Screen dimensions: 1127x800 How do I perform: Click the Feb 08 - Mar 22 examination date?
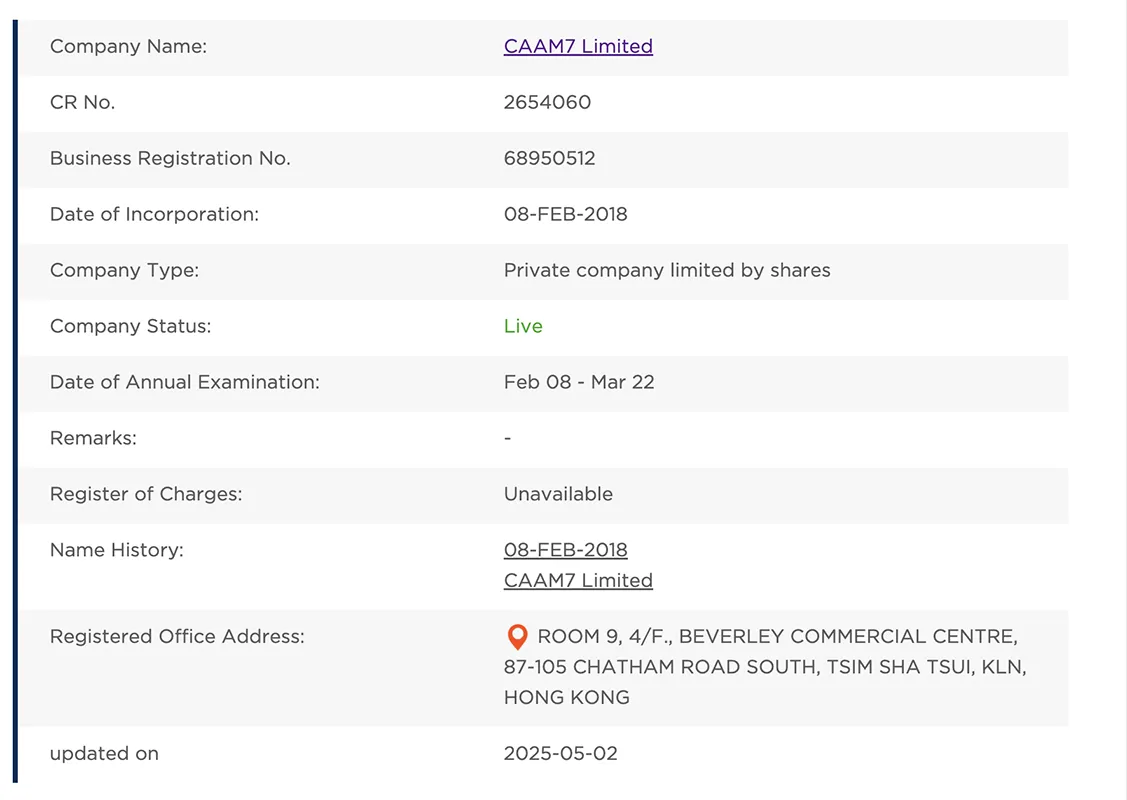[x=579, y=382]
